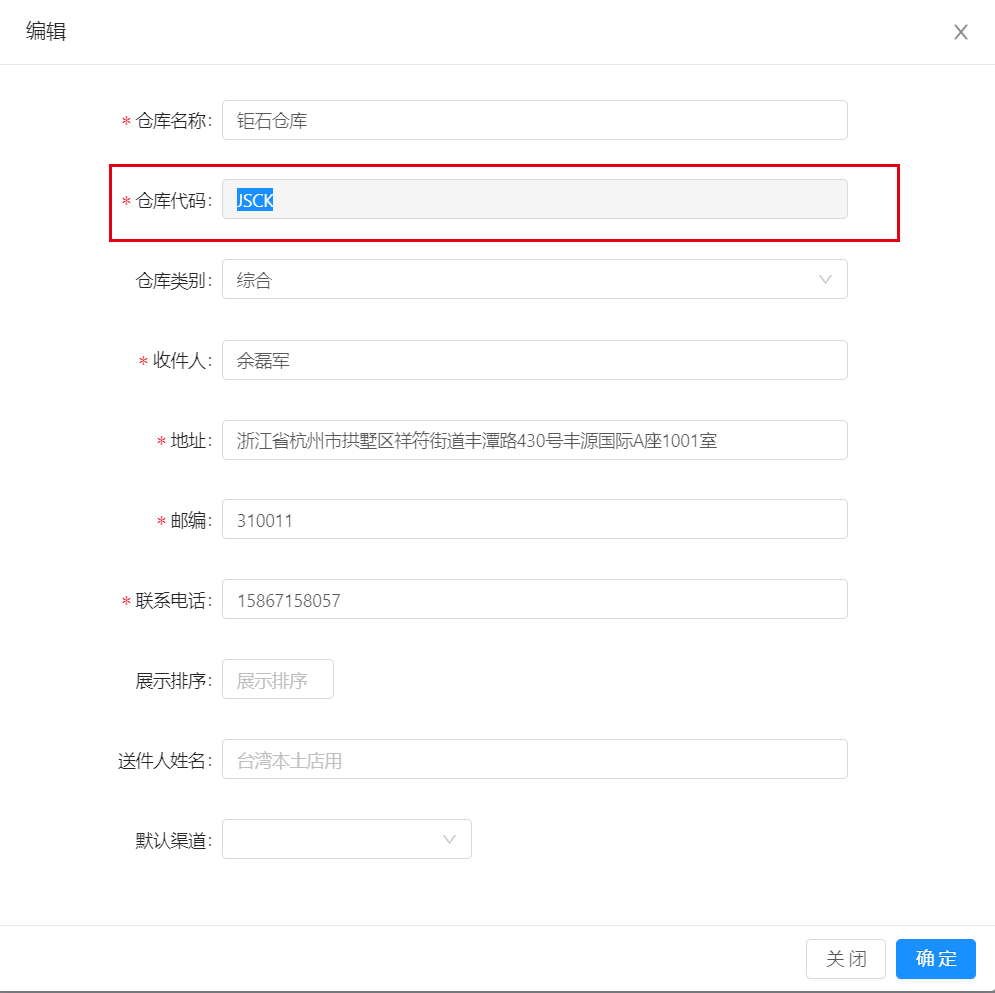Close the 编辑 dialog with the X icon
The width and height of the screenshot is (995, 993).
(x=961, y=32)
